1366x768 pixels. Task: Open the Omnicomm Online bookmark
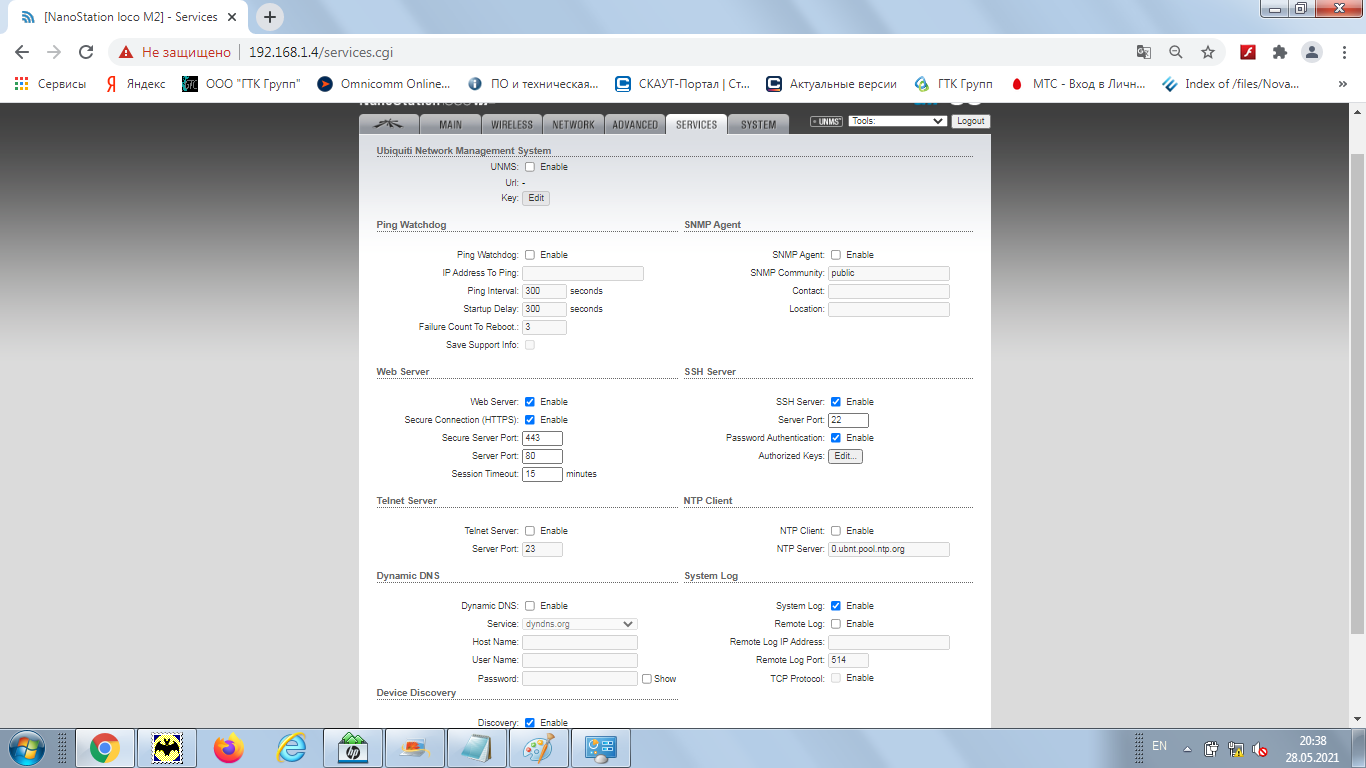(384, 84)
